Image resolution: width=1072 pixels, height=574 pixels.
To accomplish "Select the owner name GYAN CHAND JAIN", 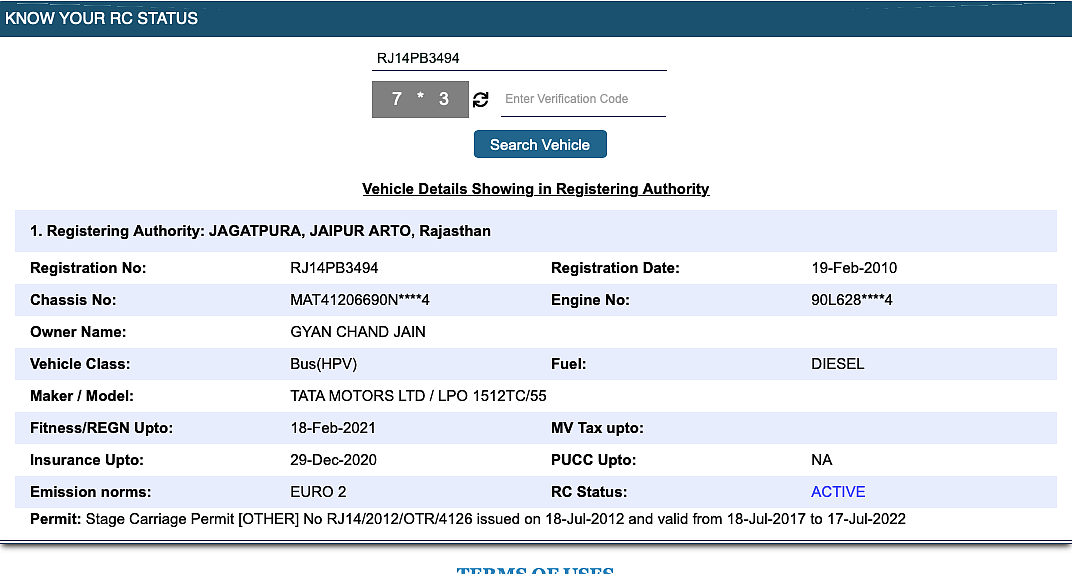I will (358, 332).
